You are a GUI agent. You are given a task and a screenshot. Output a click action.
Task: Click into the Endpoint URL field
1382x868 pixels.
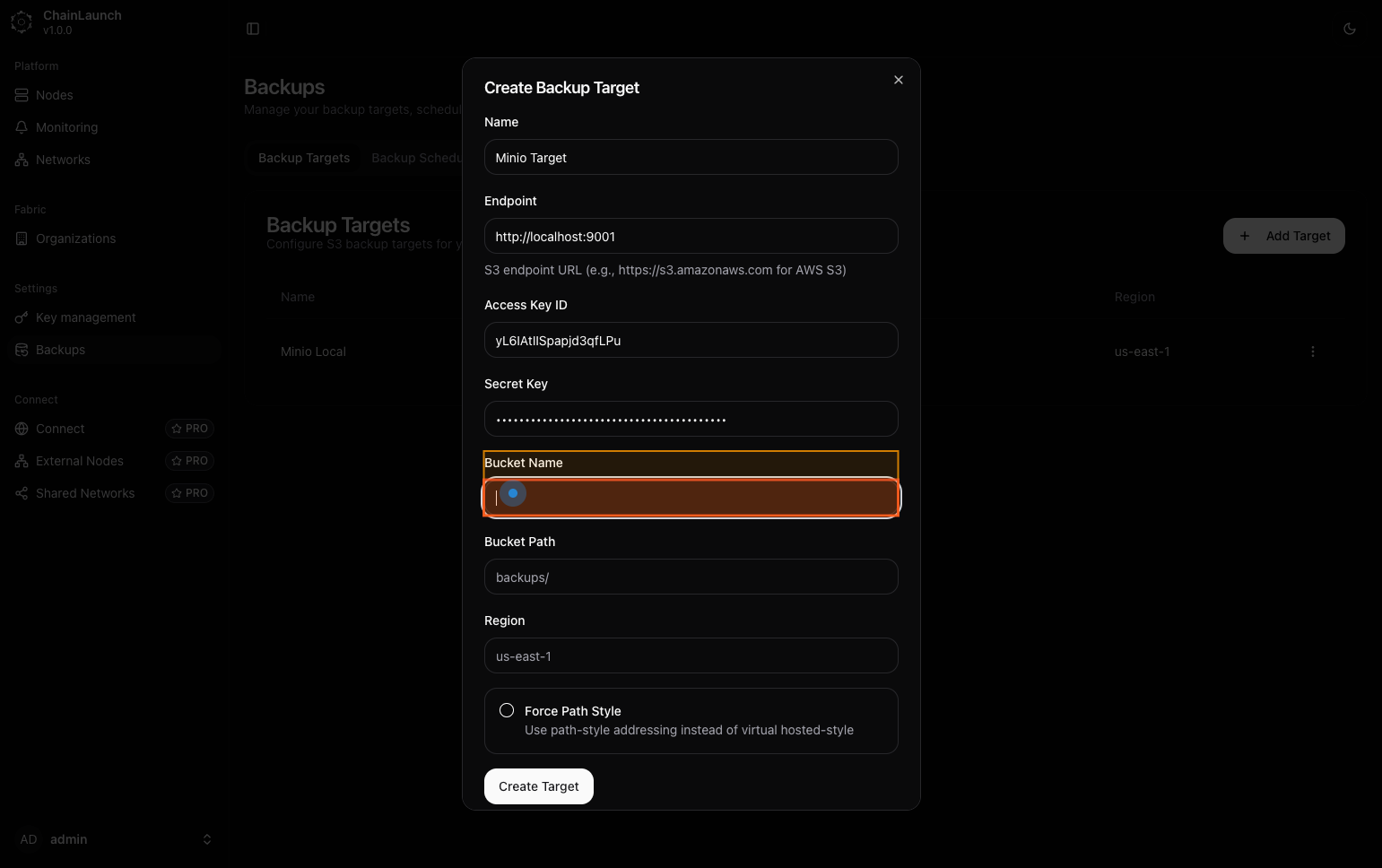coord(691,237)
